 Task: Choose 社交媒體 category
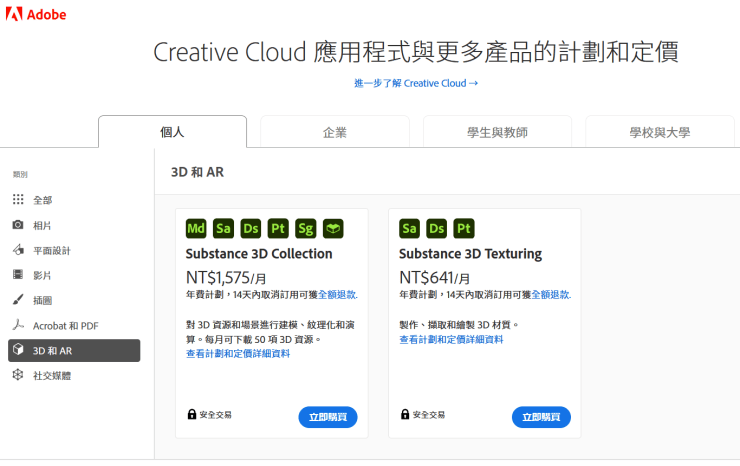(x=74, y=375)
